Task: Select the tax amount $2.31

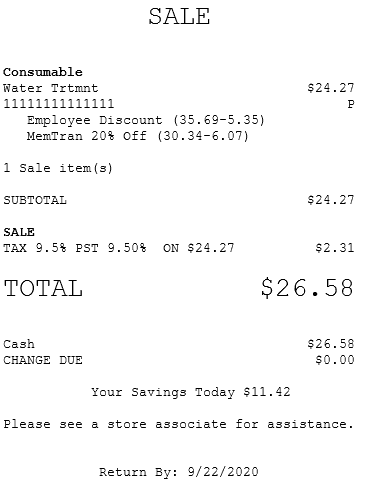Action: 334,248
